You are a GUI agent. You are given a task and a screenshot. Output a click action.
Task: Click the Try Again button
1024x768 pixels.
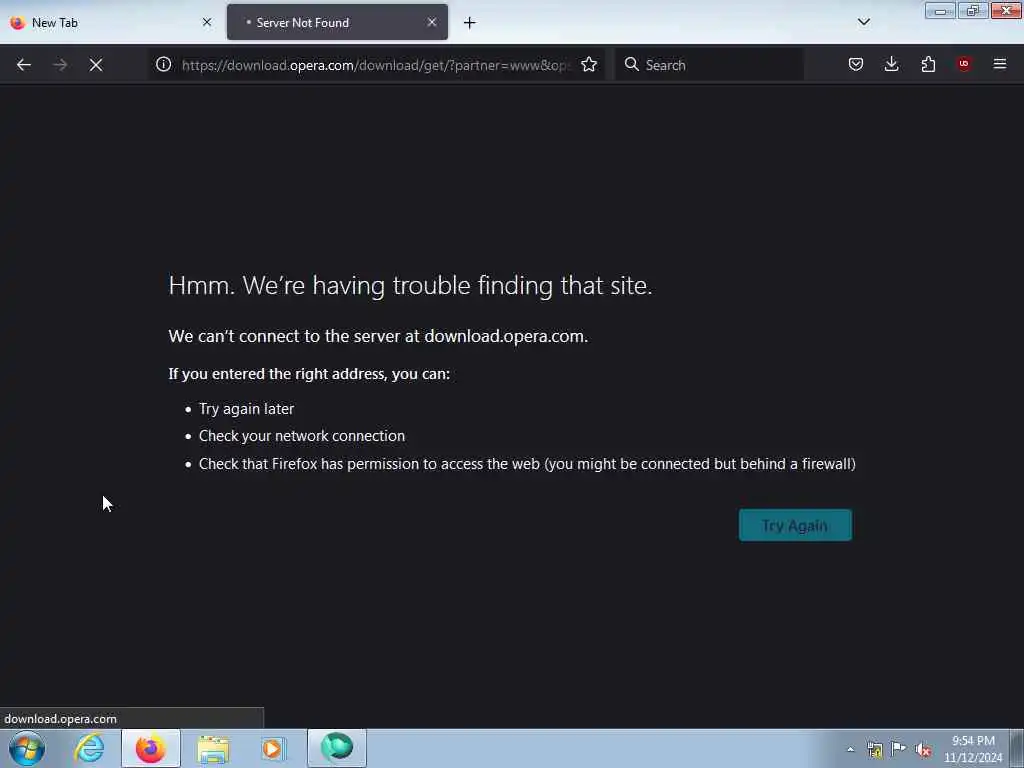[795, 525]
